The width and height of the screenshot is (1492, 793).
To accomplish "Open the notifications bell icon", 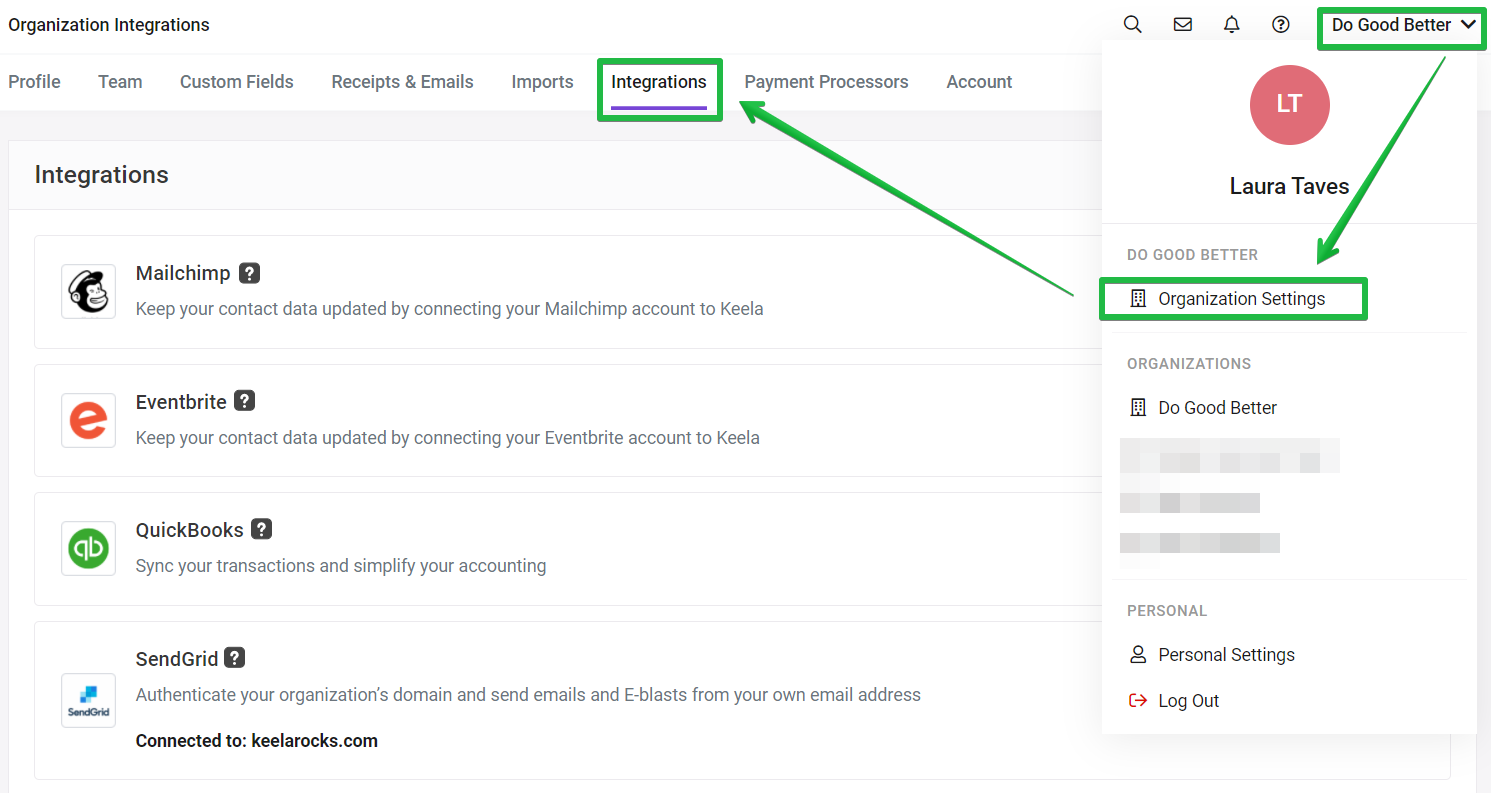I will 1232,25.
